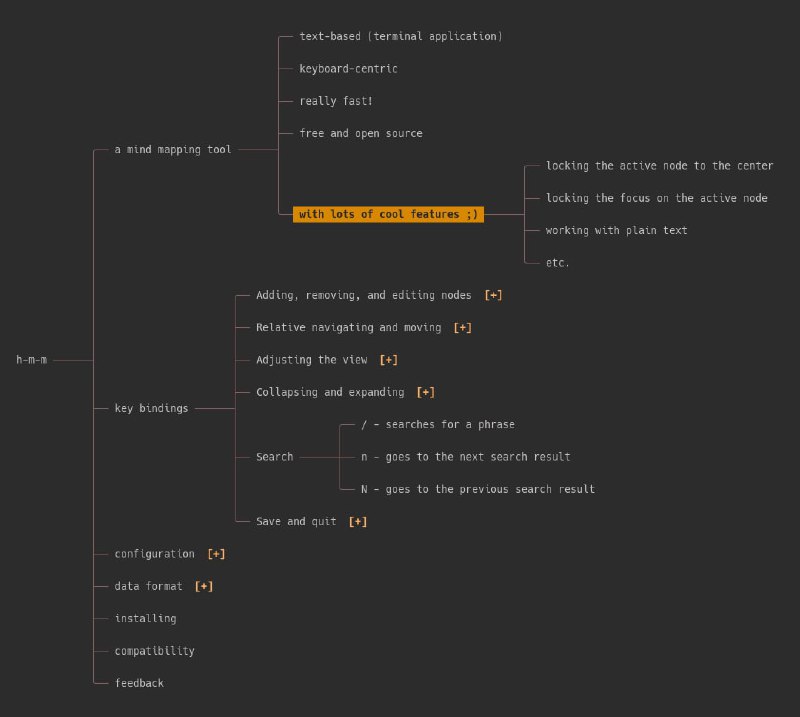Expand the [+] next to data format
This screenshot has width=800, height=717.
click(x=204, y=586)
